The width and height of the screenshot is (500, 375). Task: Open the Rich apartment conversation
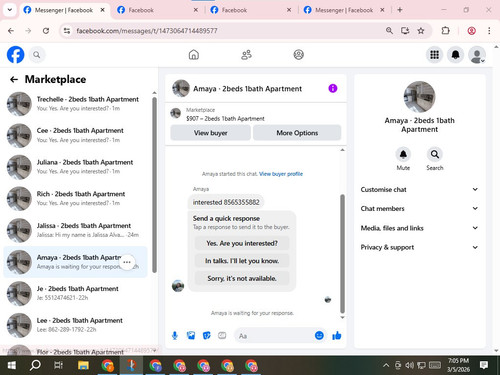(75, 199)
